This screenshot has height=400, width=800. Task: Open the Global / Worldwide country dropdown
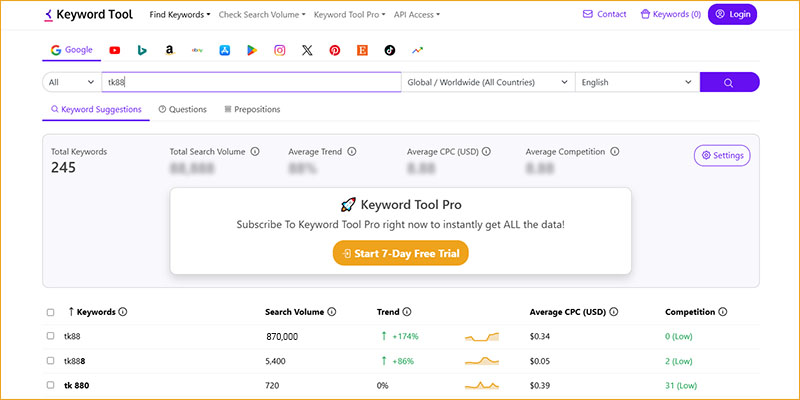[488, 82]
